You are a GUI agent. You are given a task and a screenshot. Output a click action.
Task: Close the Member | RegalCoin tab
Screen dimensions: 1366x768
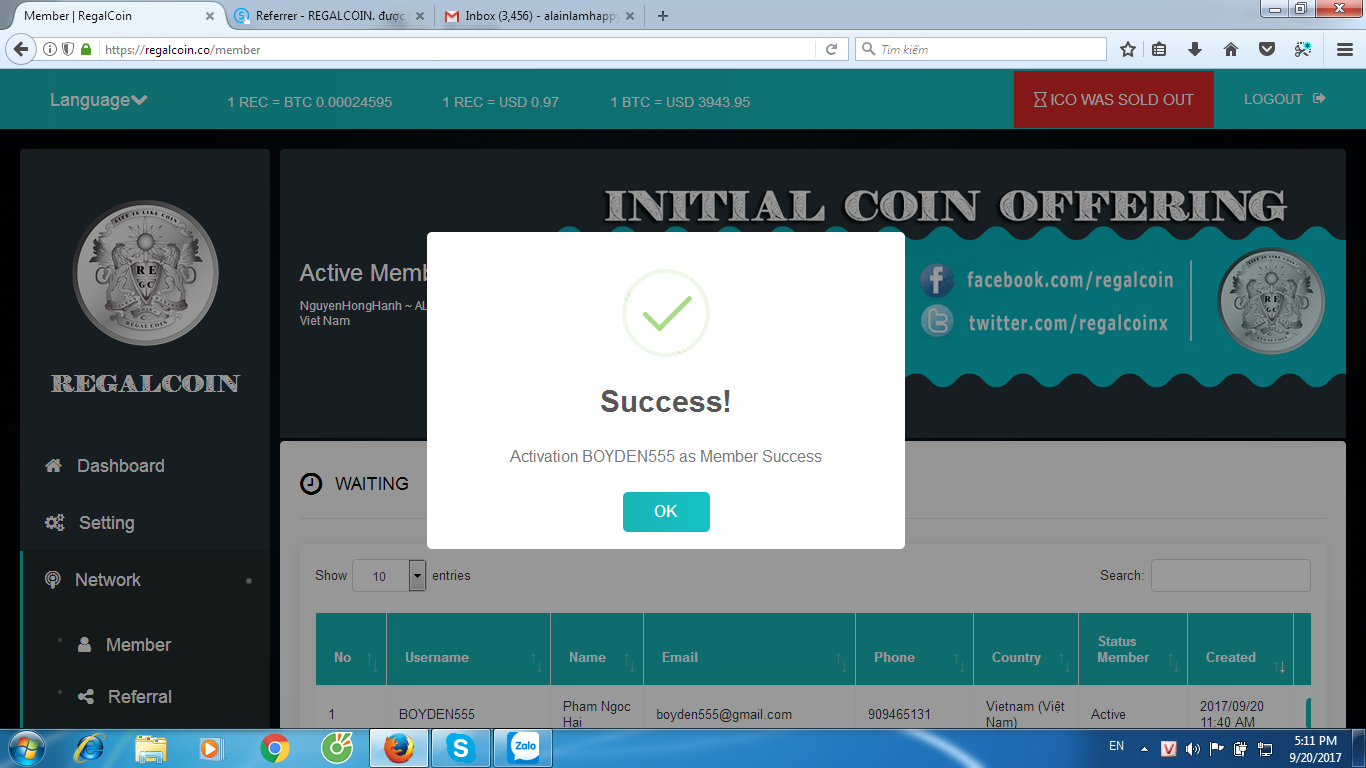pyautogui.click(x=210, y=16)
